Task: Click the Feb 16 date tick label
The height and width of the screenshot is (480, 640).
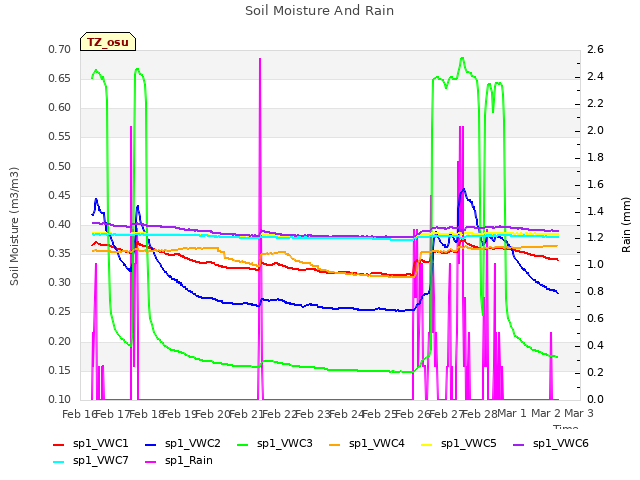Action: [x=79, y=414]
